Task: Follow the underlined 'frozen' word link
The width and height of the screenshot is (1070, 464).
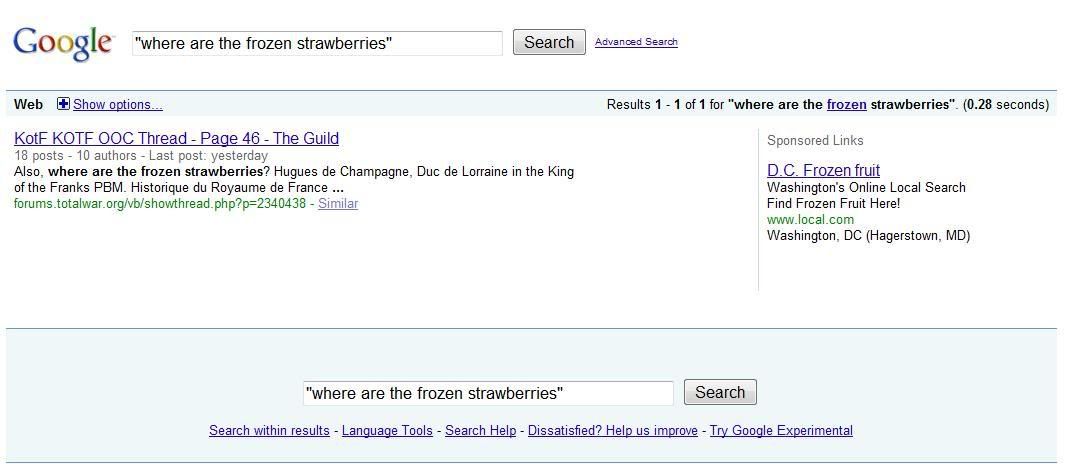Action: coord(846,104)
